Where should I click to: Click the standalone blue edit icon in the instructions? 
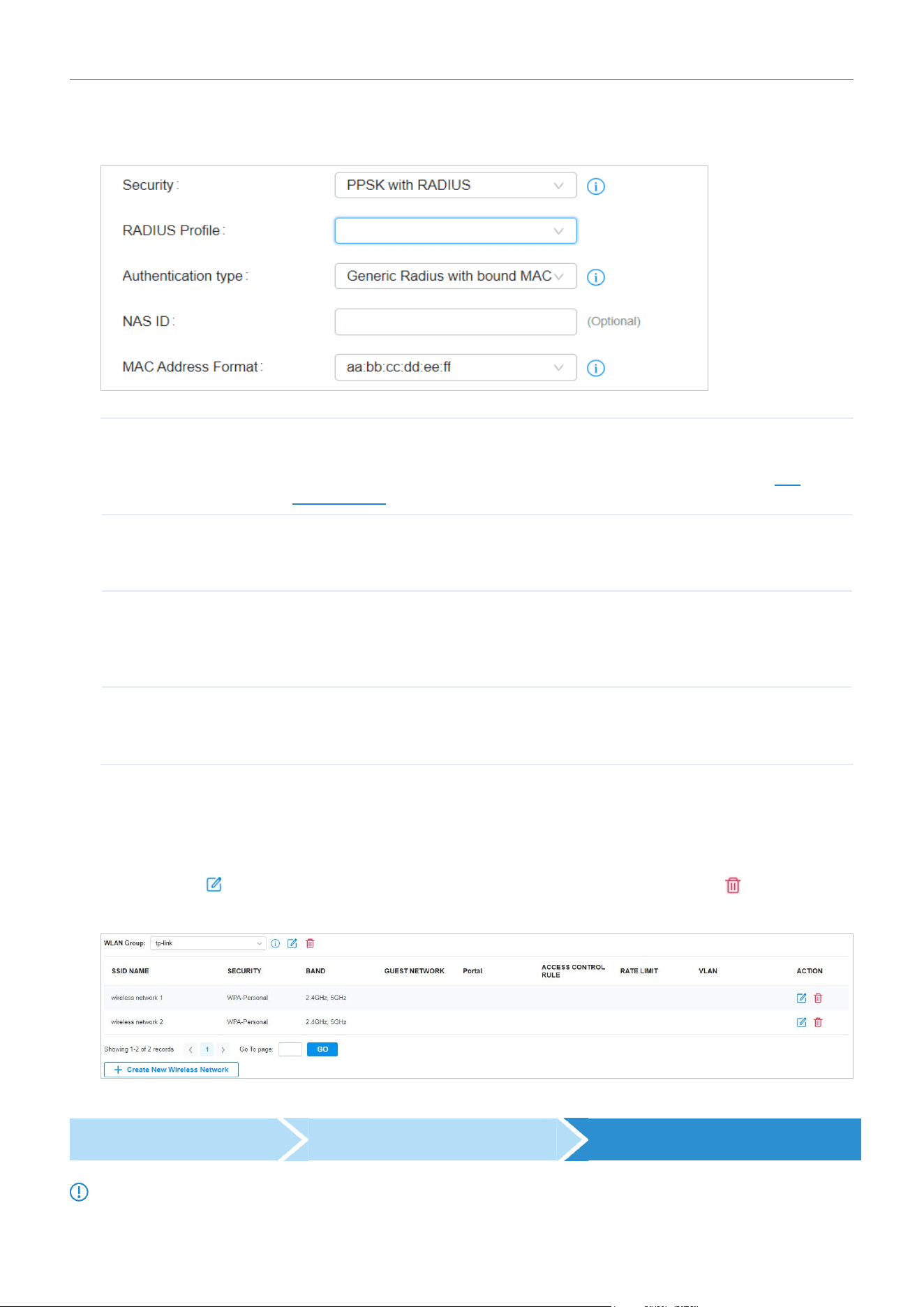[214, 885]
